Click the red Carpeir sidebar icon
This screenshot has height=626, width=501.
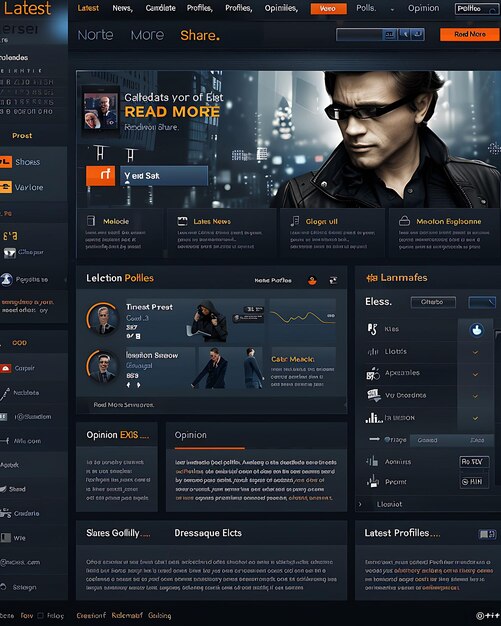click(x=5, y=368)
